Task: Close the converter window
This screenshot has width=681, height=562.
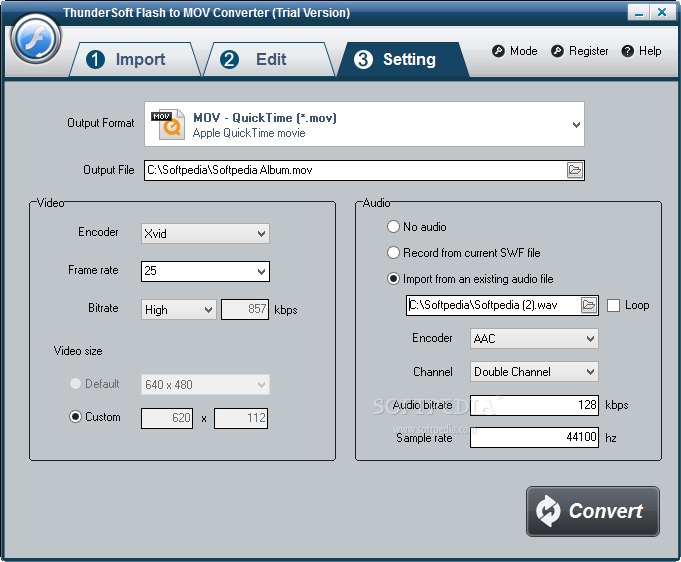Action: [662, 12]
